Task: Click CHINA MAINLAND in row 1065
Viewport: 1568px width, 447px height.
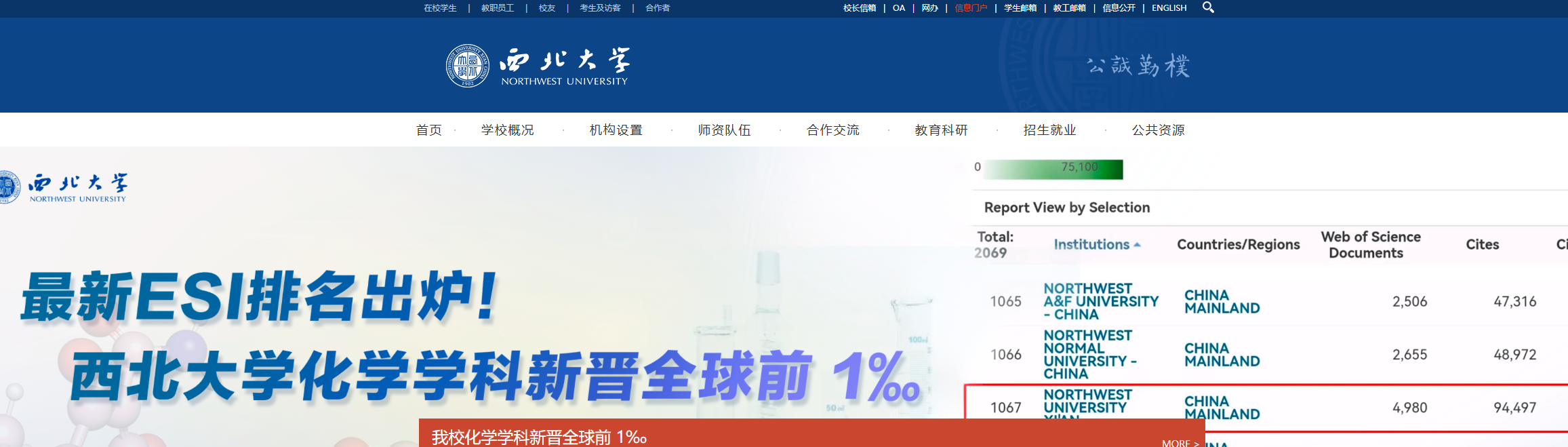Action: click(1222, 302)
